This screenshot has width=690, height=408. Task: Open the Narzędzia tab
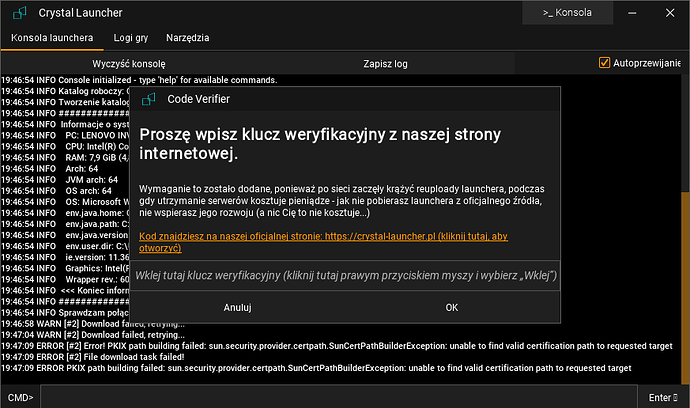point(187,38)
